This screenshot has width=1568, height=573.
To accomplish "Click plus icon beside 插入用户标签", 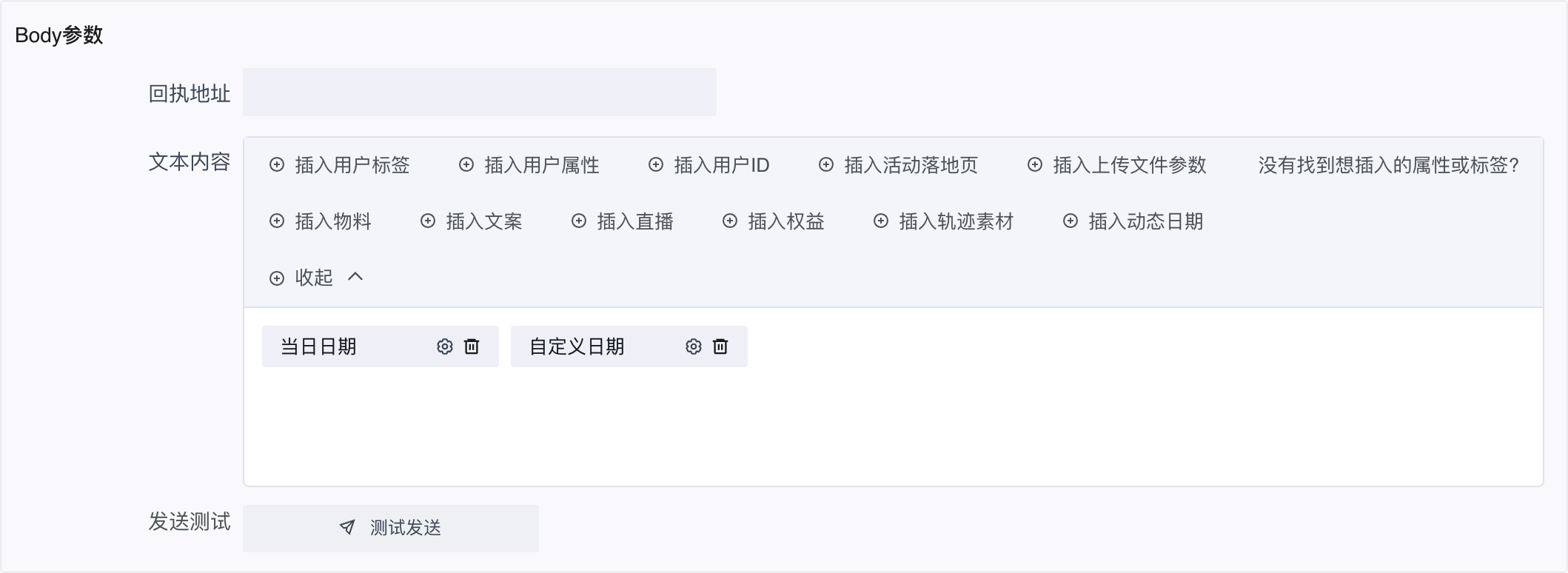I will pos(277,165).
